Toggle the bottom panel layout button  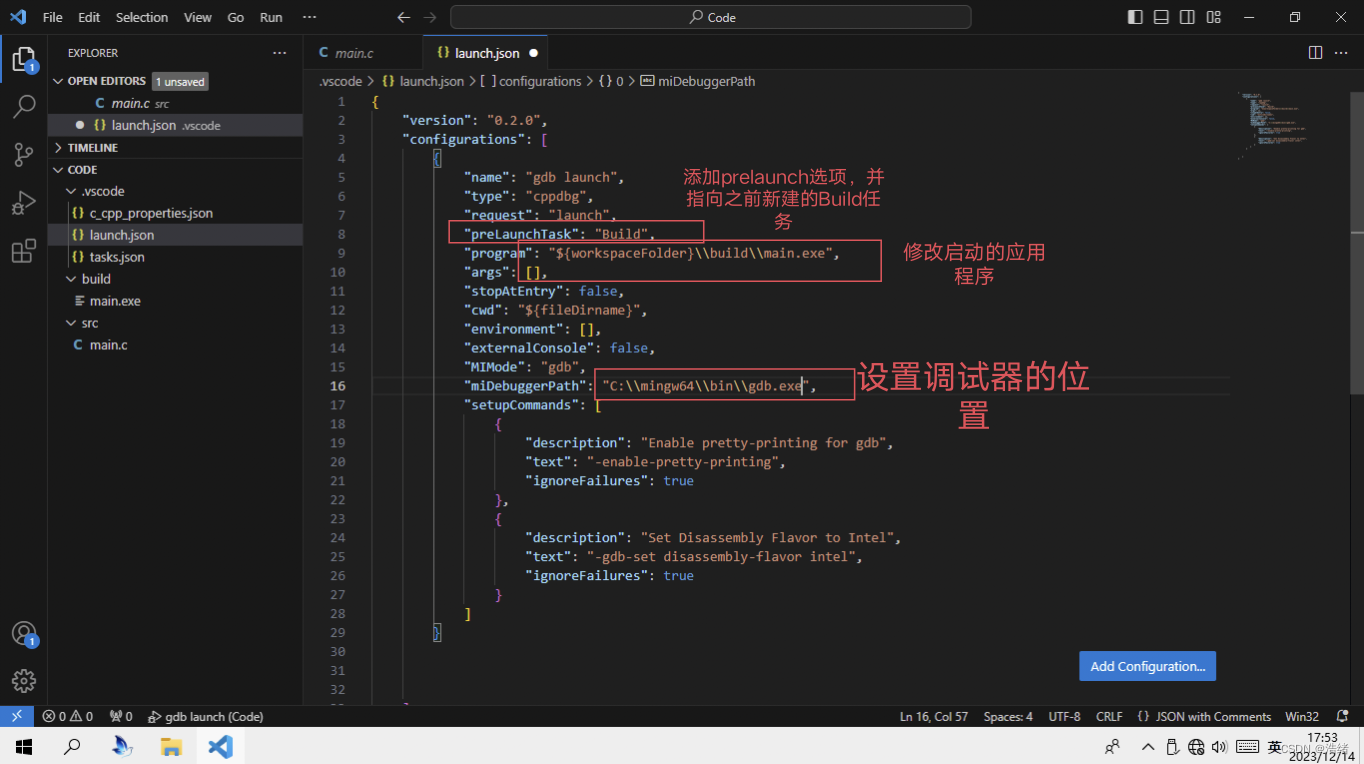1161,17
